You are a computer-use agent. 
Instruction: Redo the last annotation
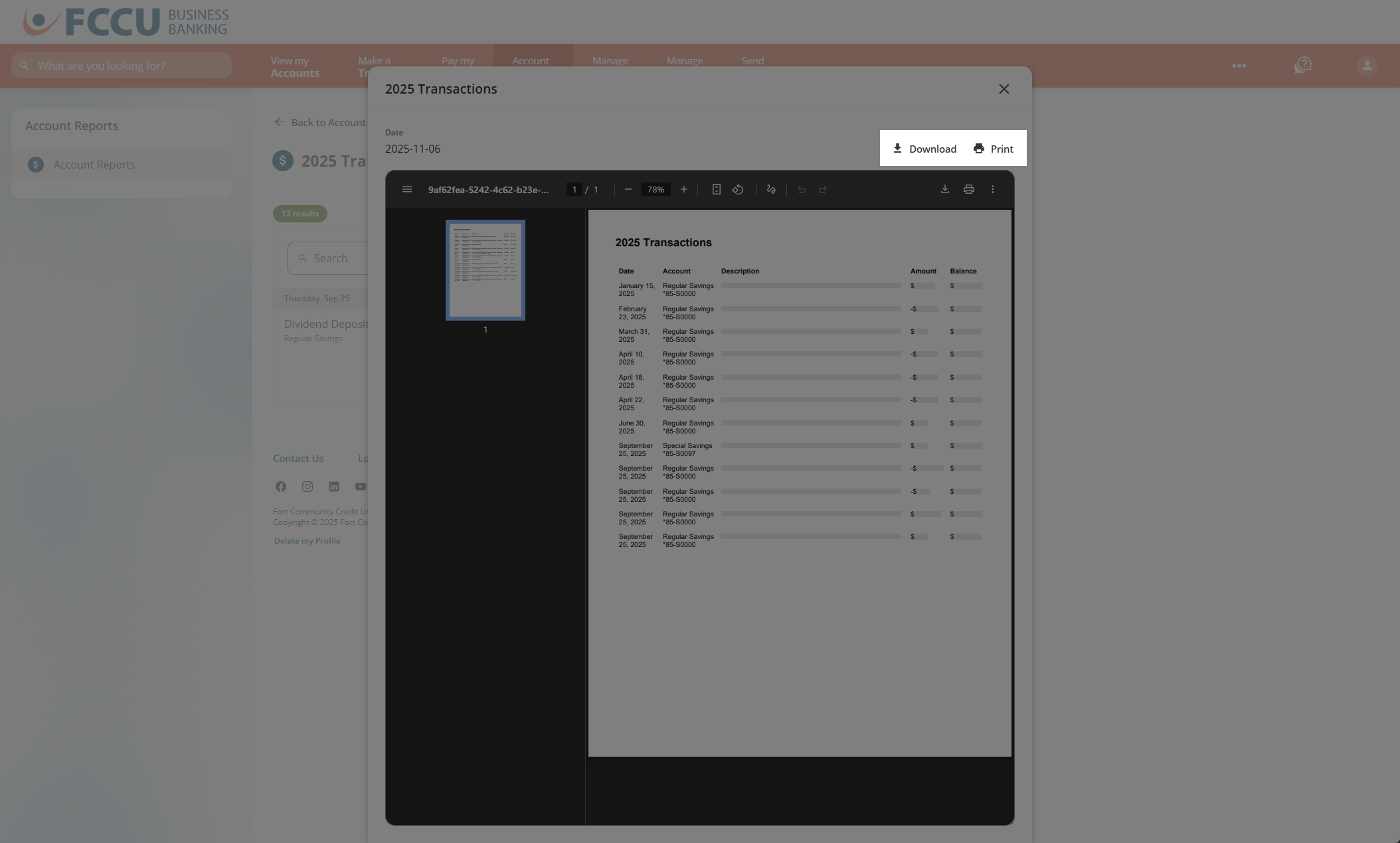(823, 189)
